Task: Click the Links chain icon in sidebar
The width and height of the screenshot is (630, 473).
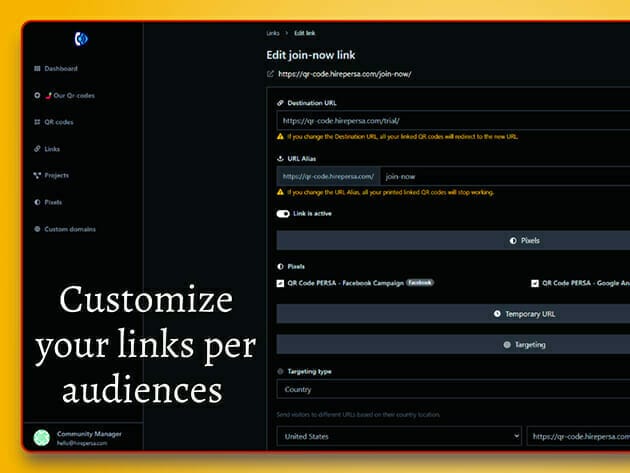Action: [x=37, y=149]
